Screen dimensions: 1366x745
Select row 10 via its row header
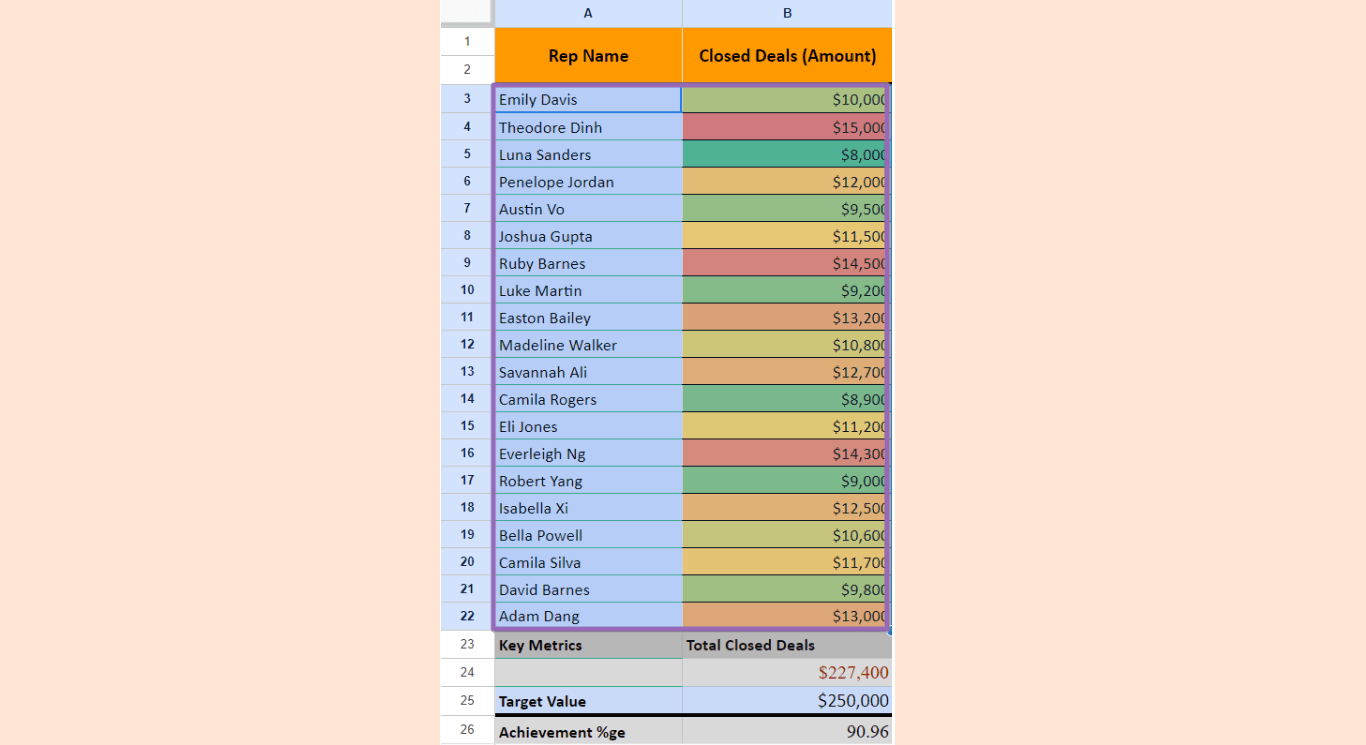click(x=467, y=290)
